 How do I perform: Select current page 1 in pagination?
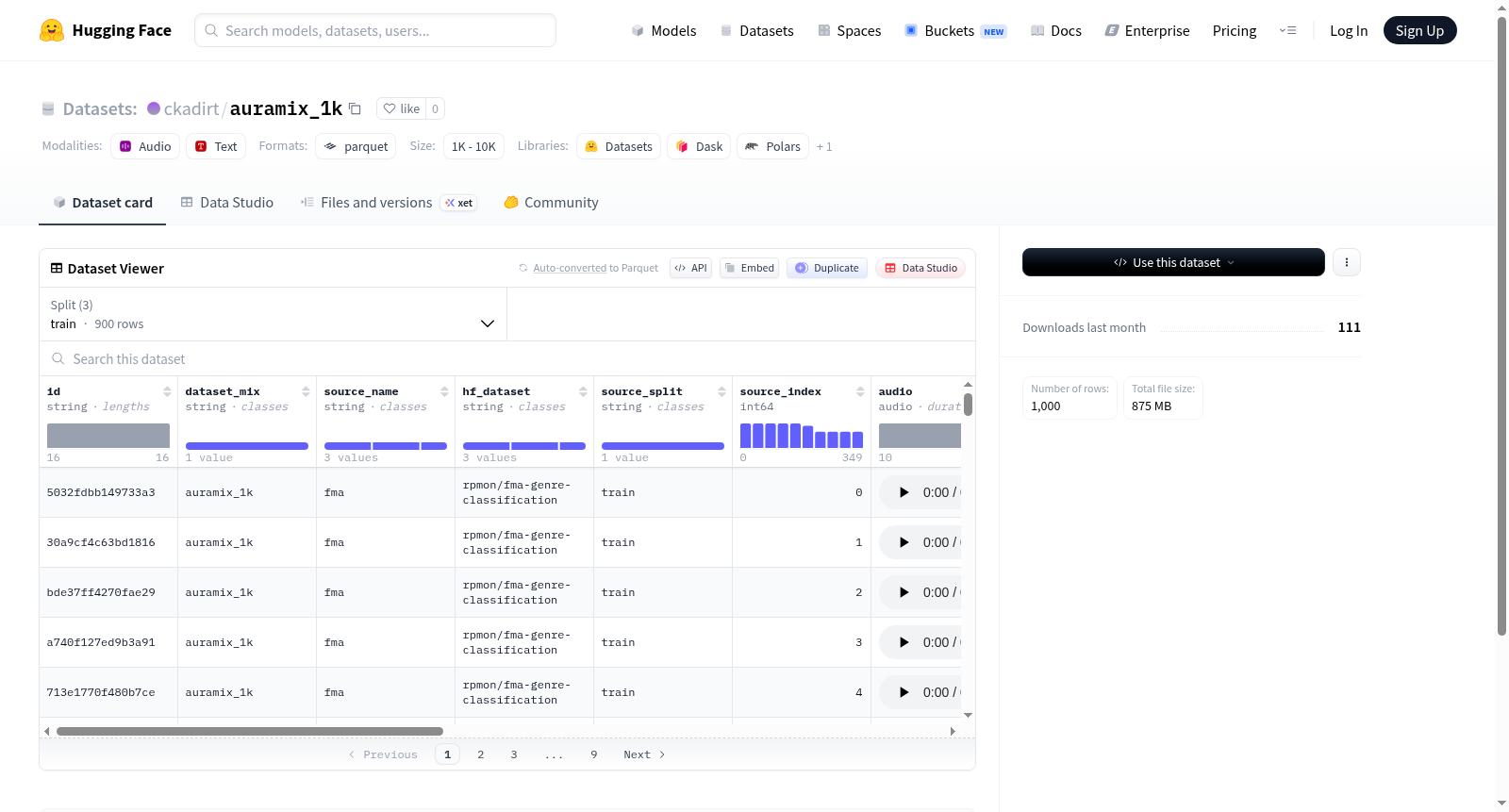pos(448,754)
